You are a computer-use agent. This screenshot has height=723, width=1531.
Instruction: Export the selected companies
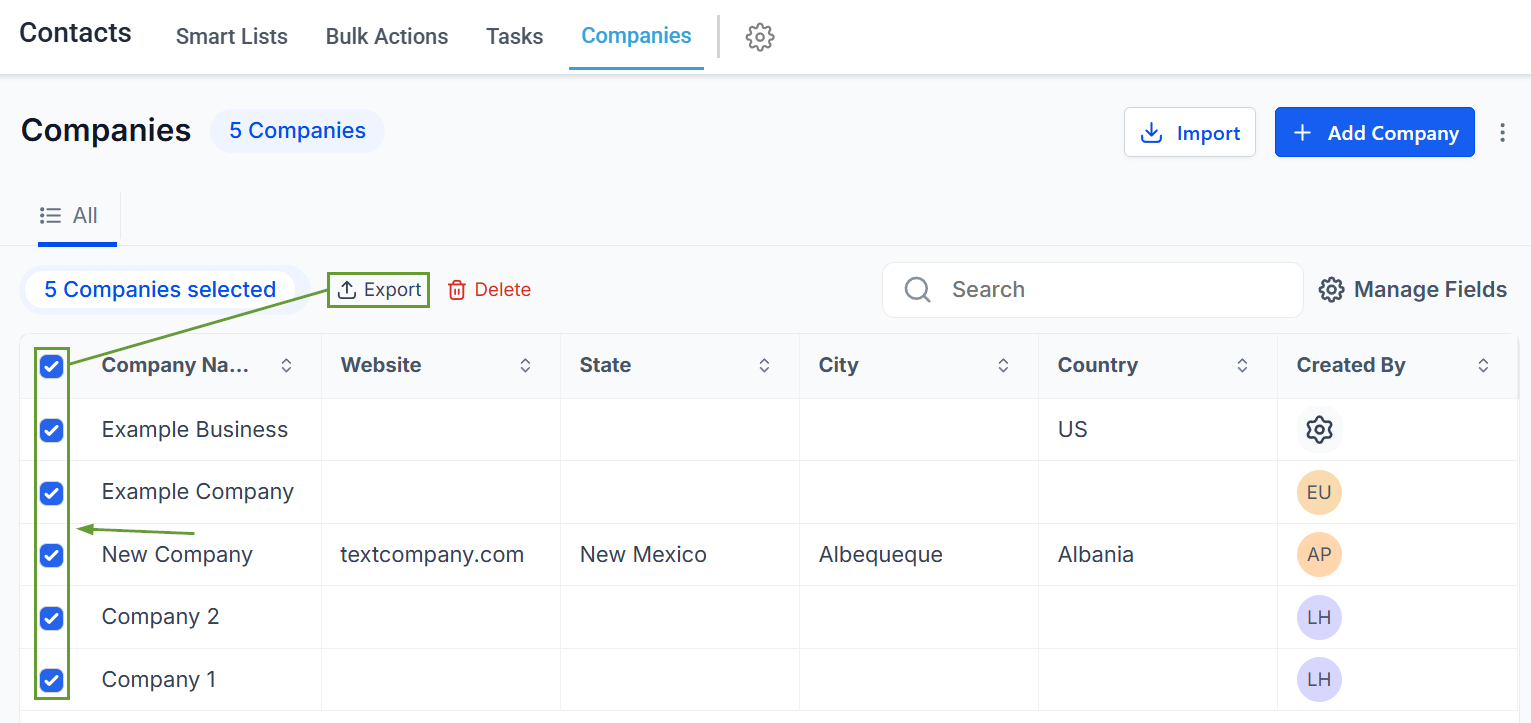coord(379,290)
